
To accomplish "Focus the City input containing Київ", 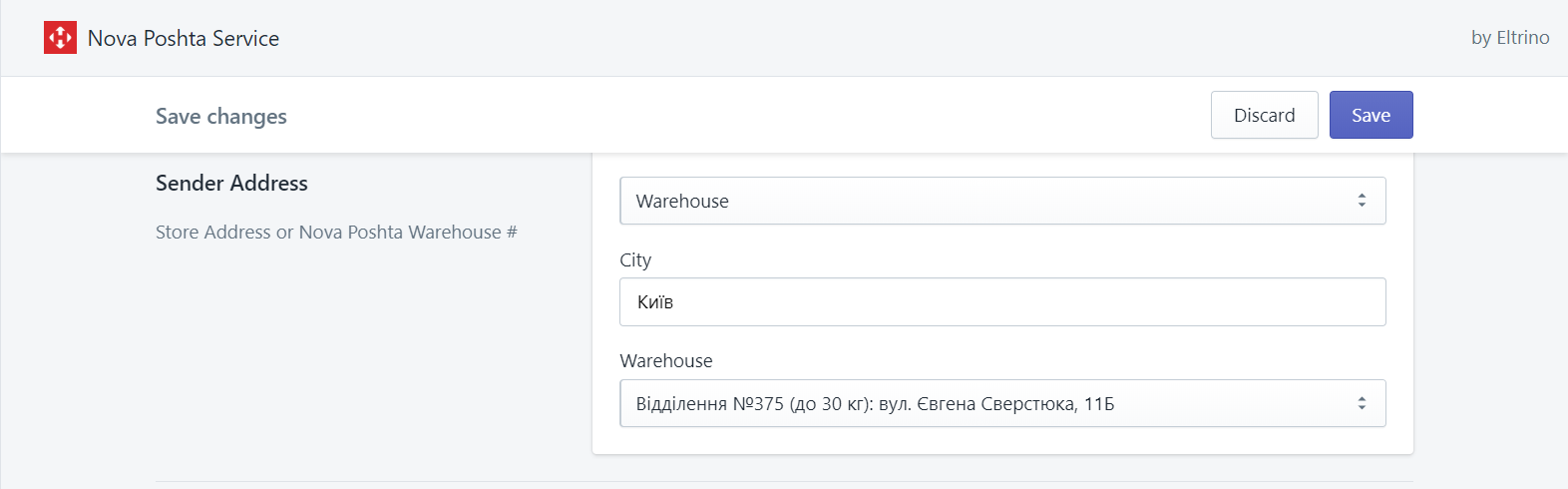I will click(1002, 301).
